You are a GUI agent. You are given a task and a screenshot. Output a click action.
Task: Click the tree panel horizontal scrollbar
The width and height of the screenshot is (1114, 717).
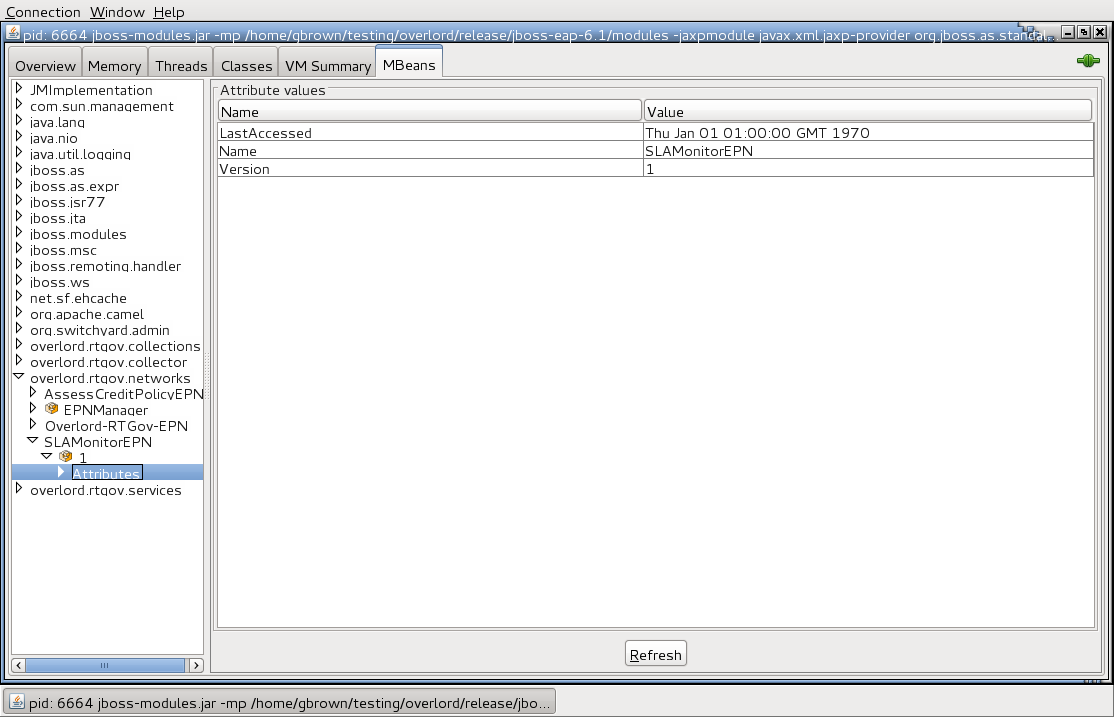105,664
